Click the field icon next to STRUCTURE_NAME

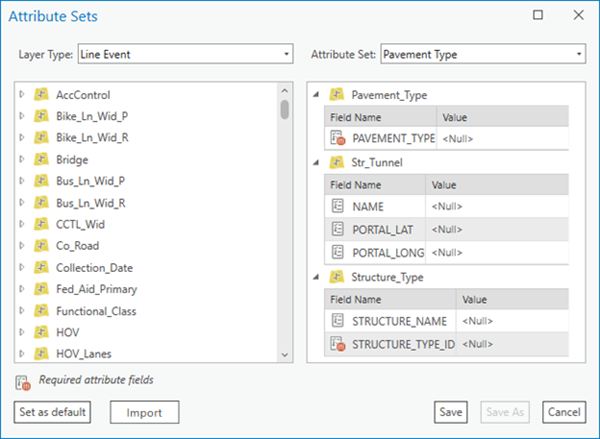(338, 320)
